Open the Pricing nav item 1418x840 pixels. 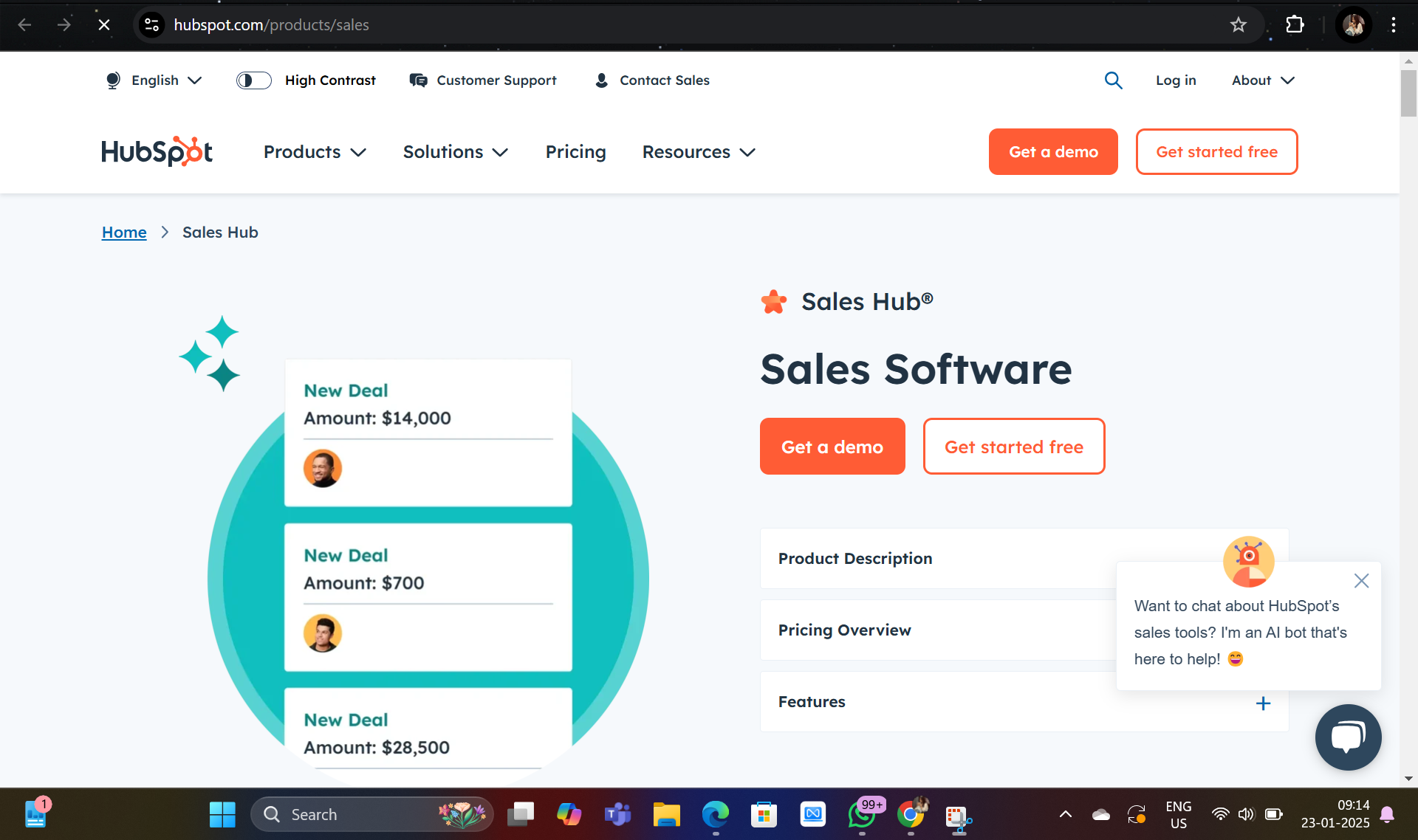pyautogui.click(x=575, y=152)
